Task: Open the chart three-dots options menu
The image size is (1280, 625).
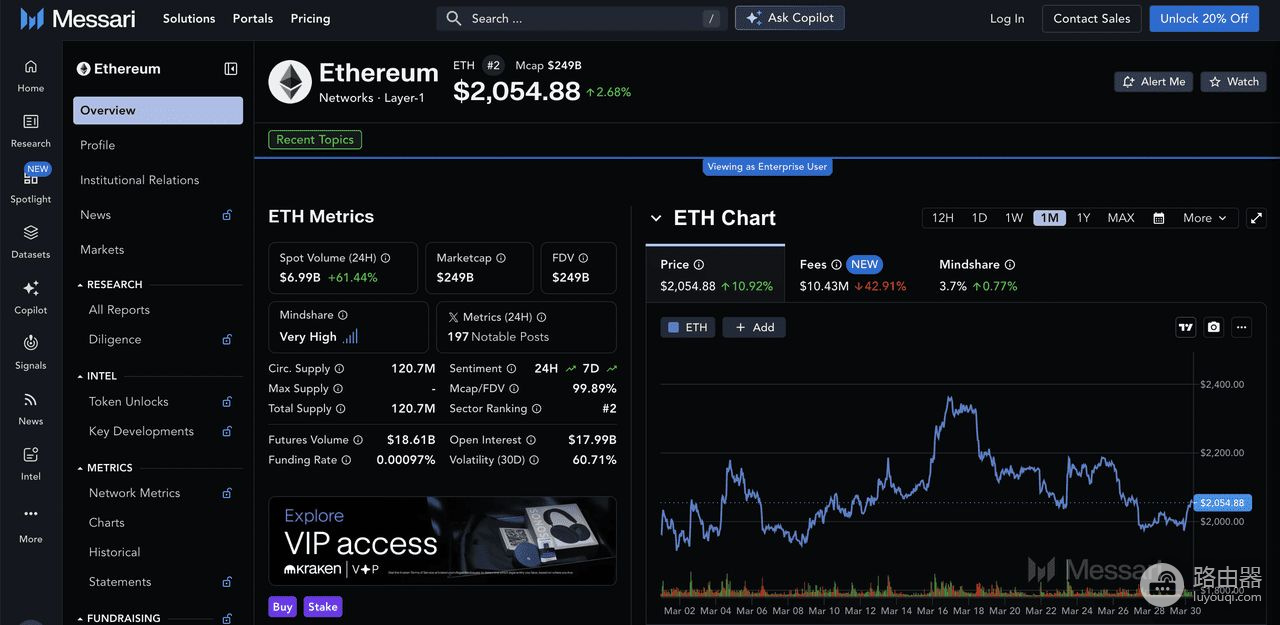Action: tap(1241, 327)
